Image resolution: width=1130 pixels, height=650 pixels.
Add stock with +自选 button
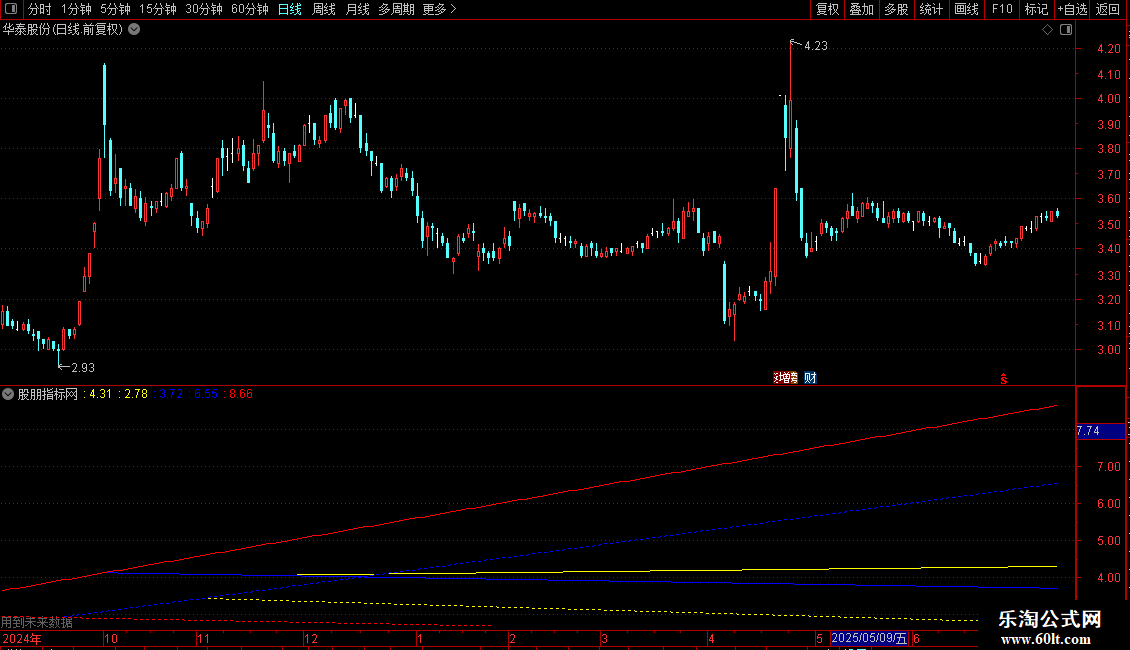click(x=1072, y=9)
